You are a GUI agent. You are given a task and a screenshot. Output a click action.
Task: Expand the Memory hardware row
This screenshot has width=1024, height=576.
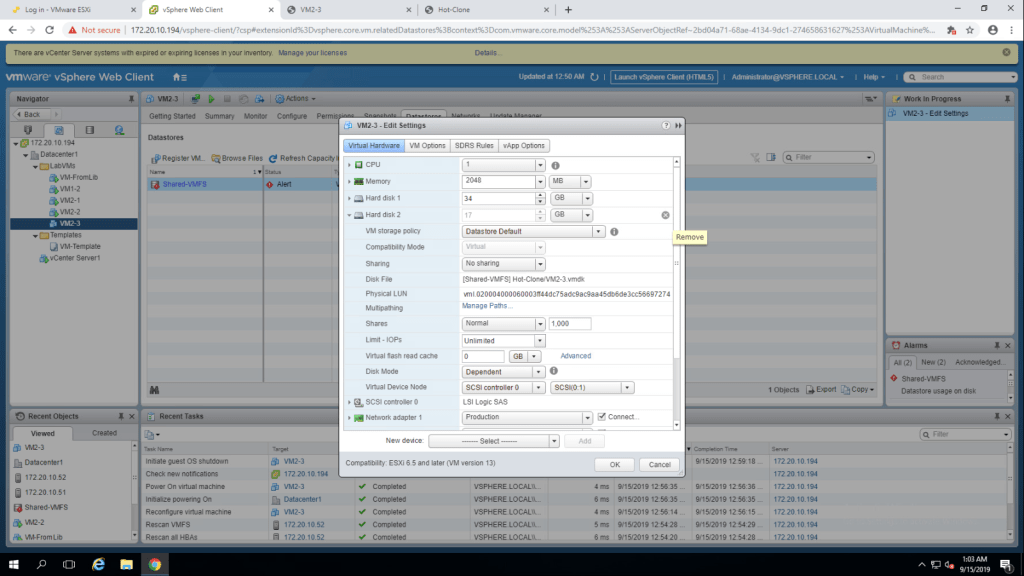tap(349, 182)
